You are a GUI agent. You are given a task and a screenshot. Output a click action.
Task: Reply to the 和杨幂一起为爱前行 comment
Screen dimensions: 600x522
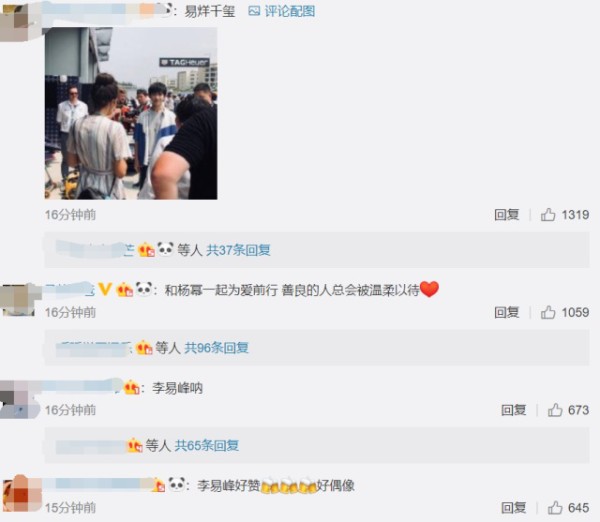[x=507, y=312]
